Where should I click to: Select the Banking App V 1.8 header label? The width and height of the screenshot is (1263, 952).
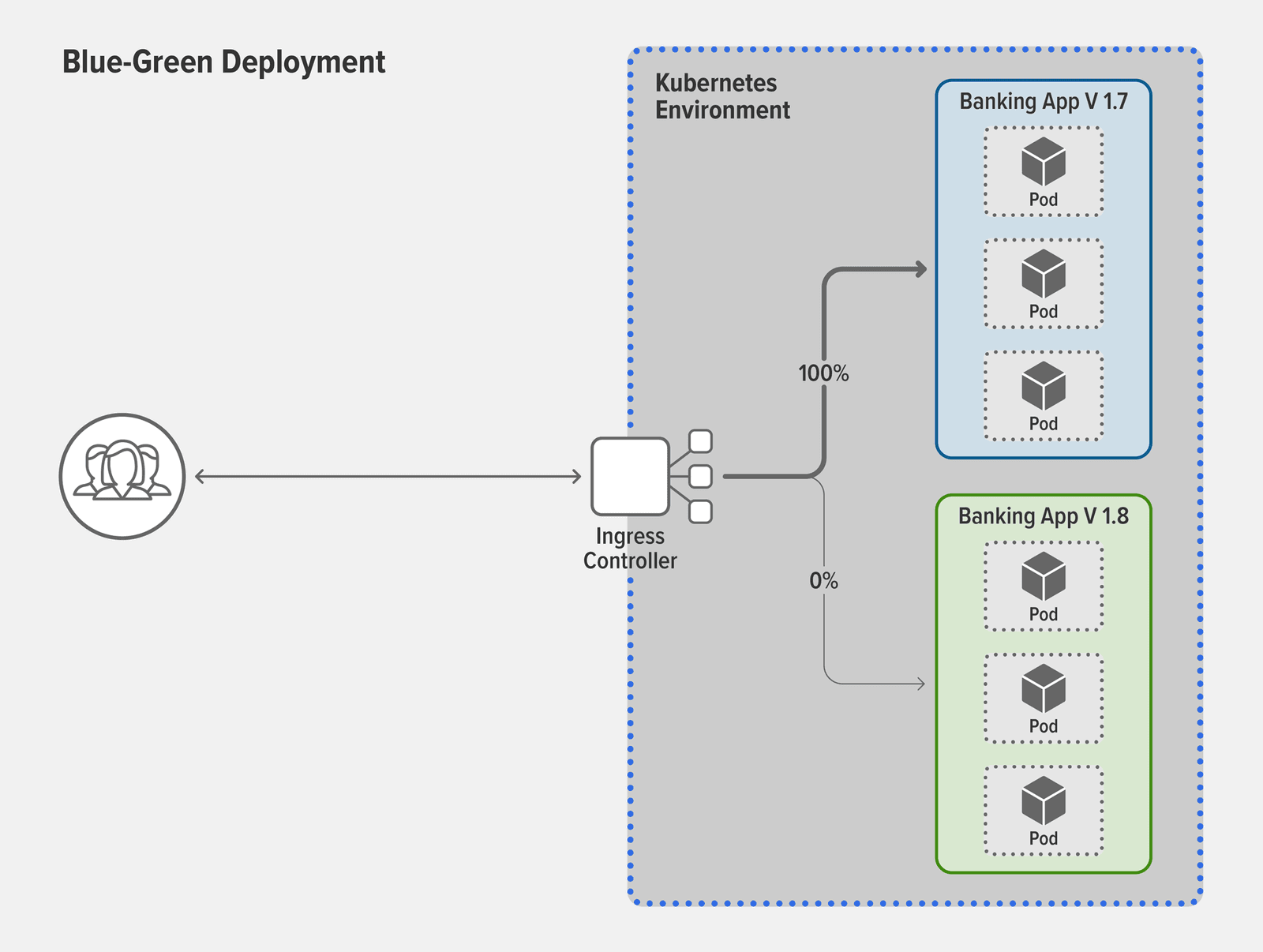1044,515
